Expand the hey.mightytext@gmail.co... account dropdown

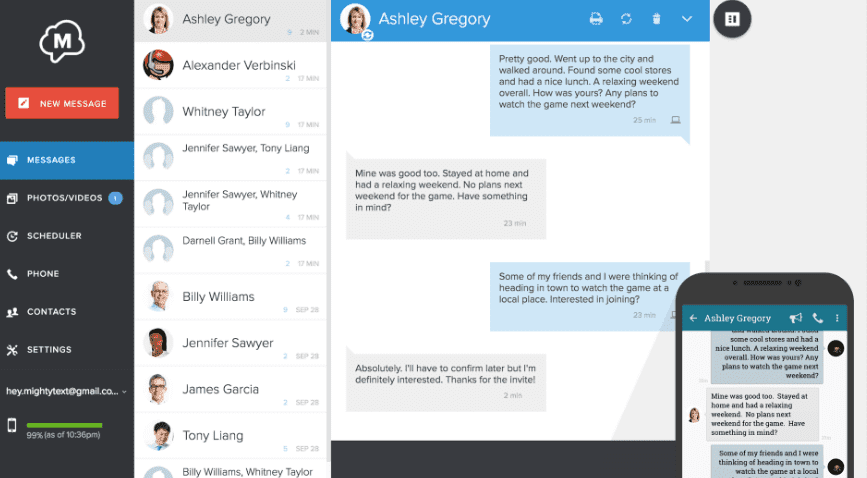point(66,391)
